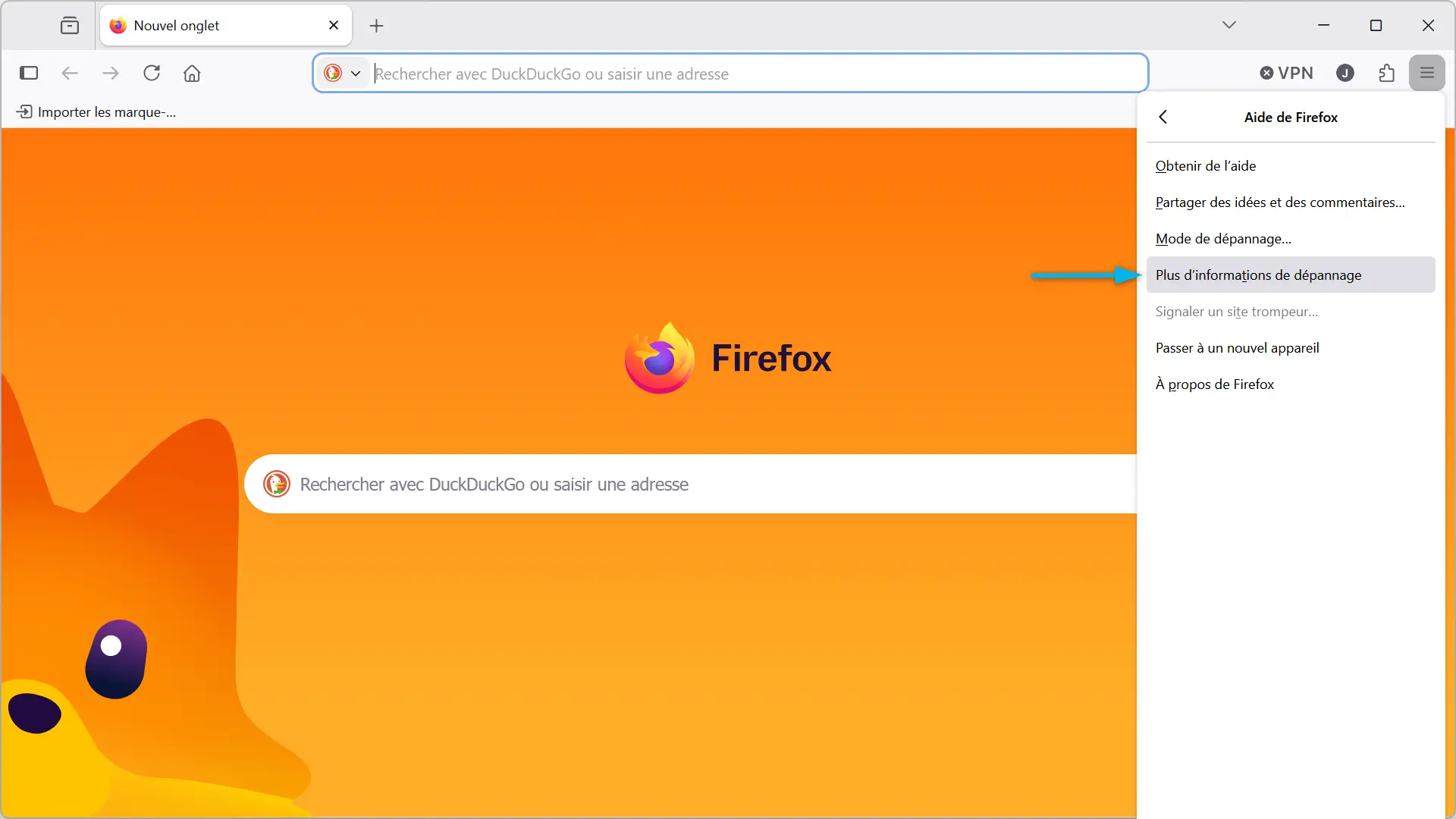
Task: Open the list-all-tabs icon
Action: [70, 26]
